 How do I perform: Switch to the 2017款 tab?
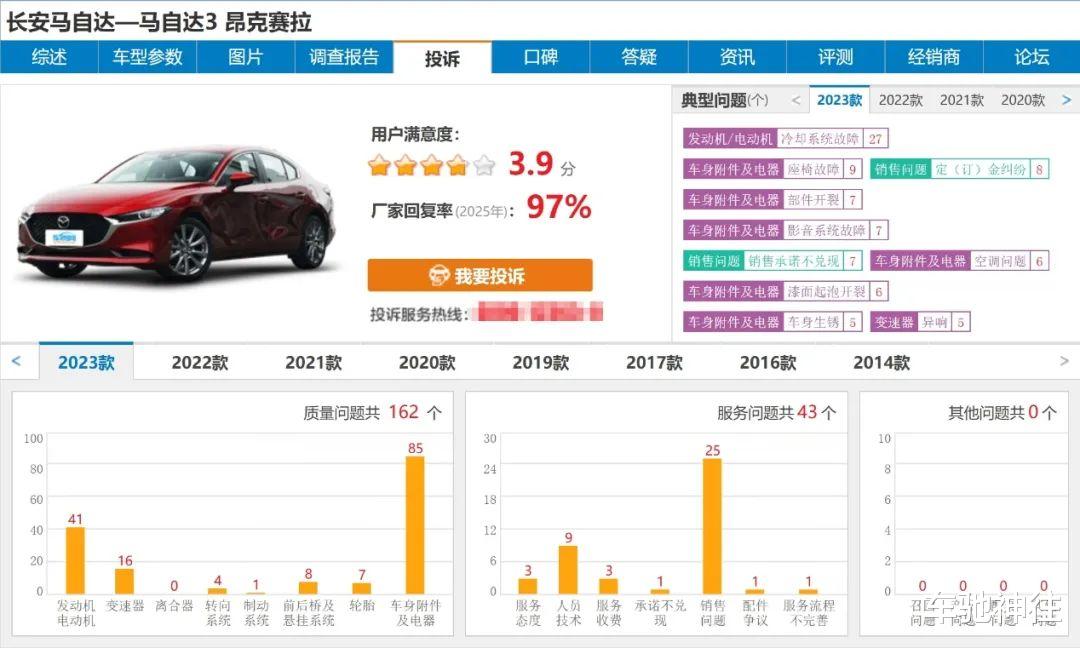[x=654, y=362]
